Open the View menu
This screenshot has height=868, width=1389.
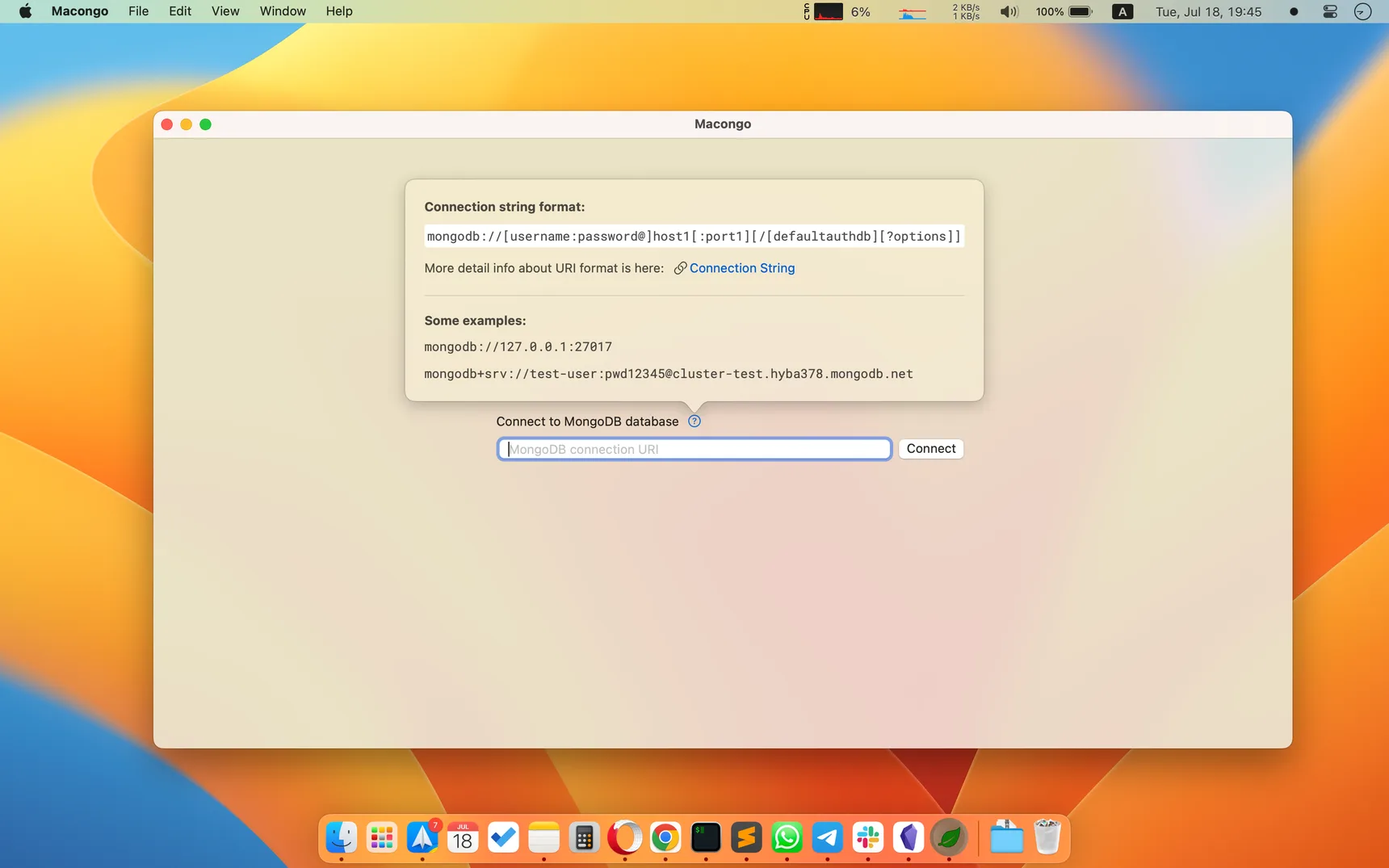click(x=225, y=11)
